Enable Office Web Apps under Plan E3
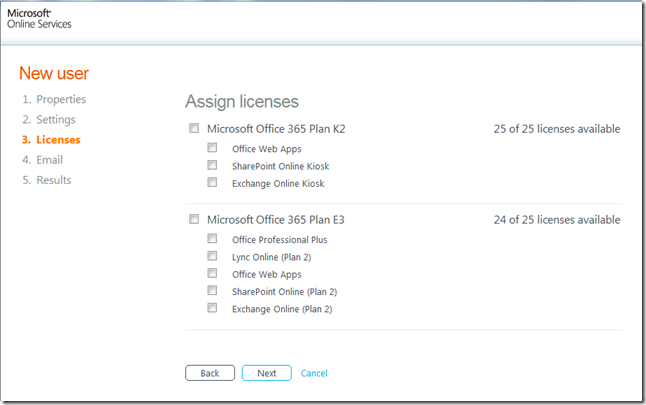646x405 pixels. pos(212,274)
